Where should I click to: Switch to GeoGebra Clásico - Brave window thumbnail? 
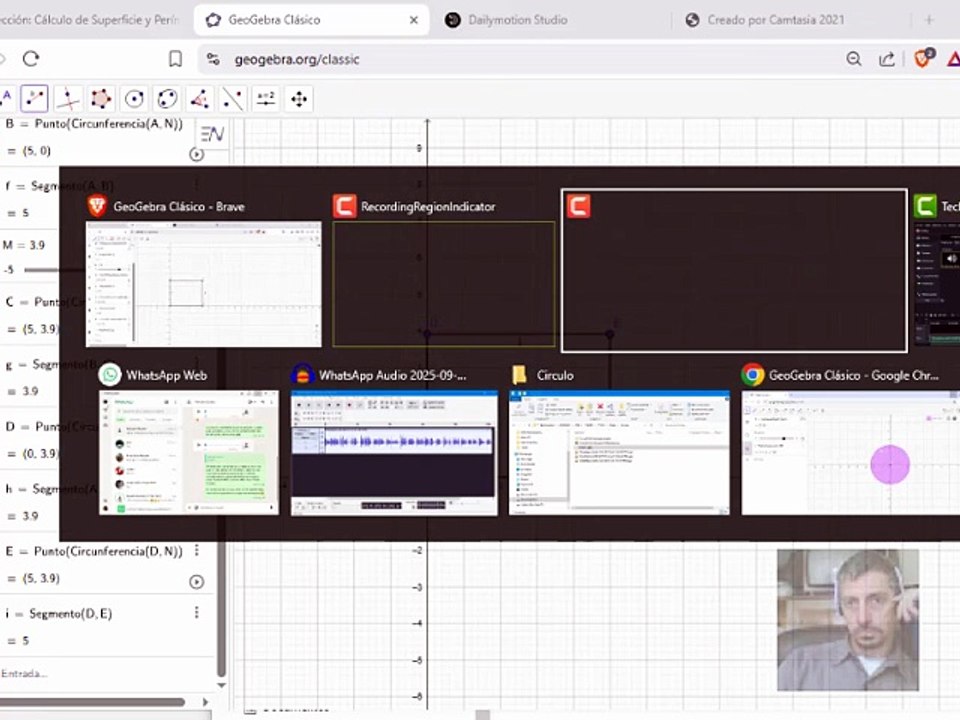(x=203, y=285)
